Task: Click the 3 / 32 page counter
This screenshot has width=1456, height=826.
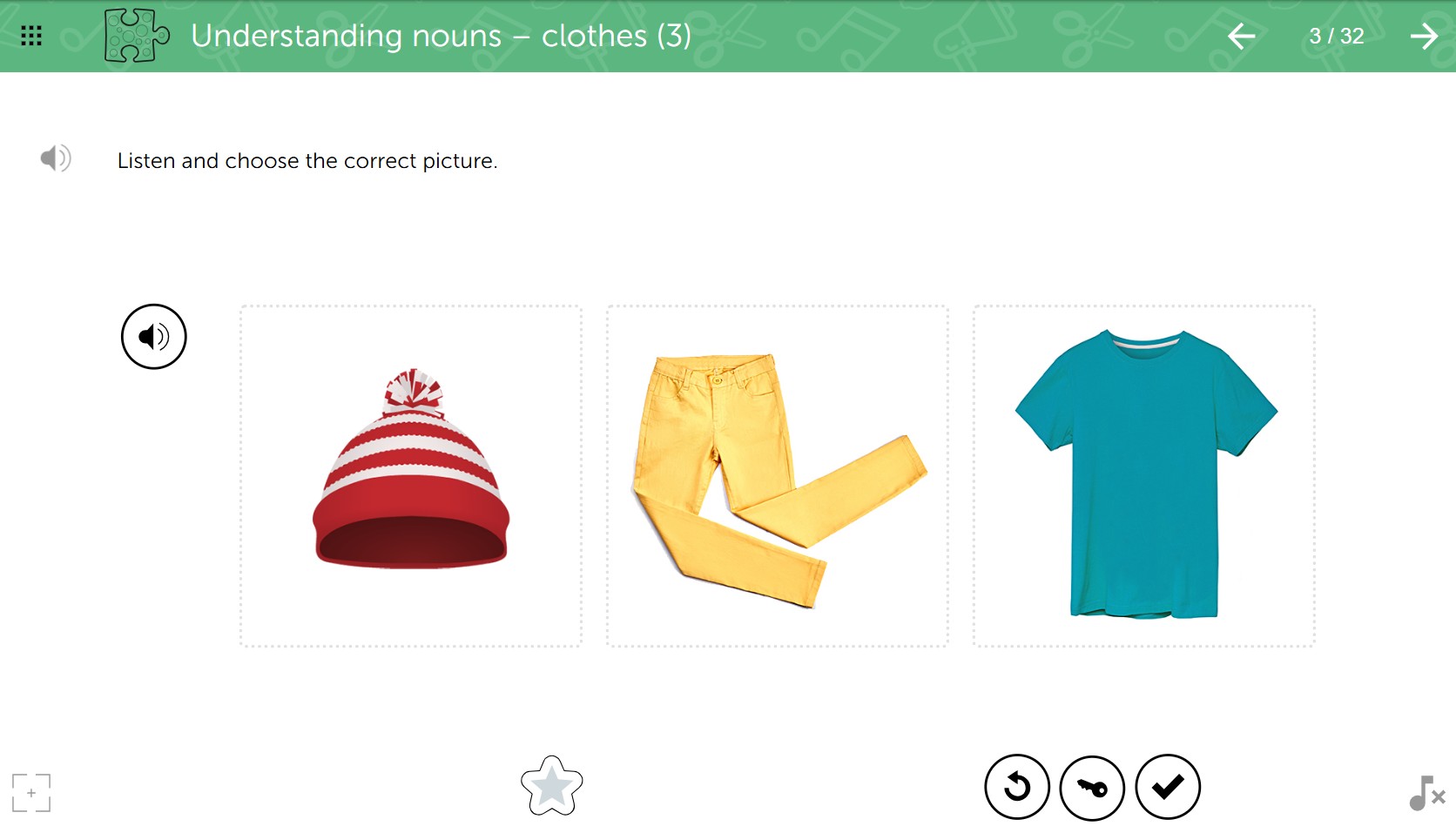Action: (x=1337, y=36)
